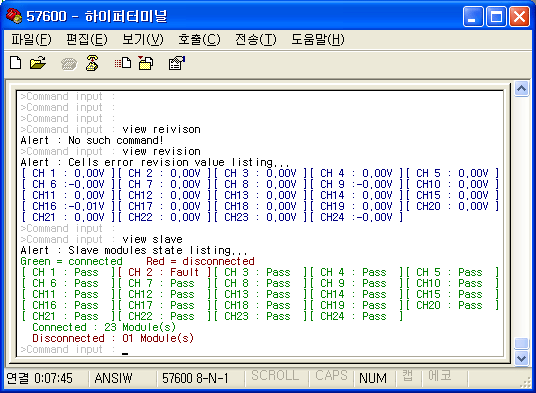Click the scroll down arrow

tap(522, 358)
